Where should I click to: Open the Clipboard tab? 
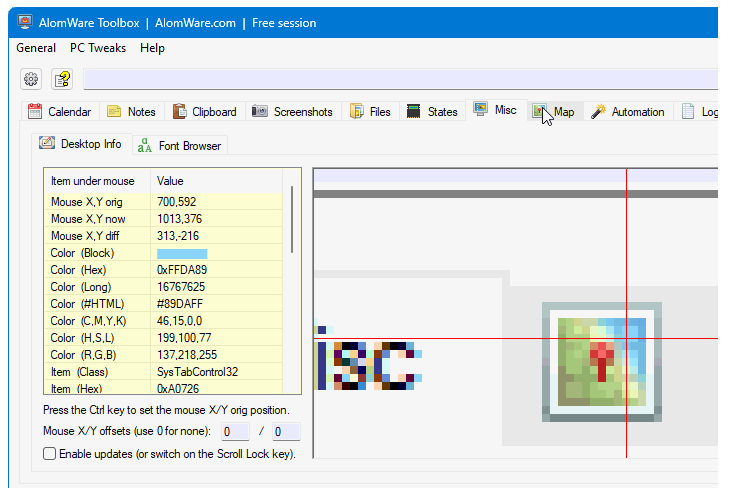(204, 112)
